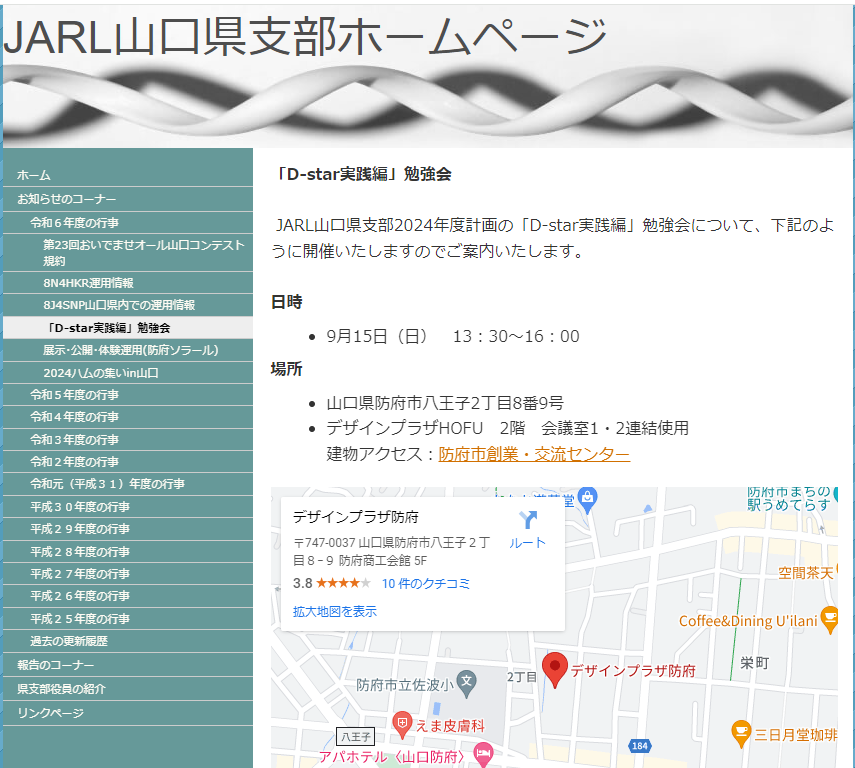The image size is (855, 768).
Task: Click the 「D-star実践編」勉強会 page heading
Action: [362, 174]
